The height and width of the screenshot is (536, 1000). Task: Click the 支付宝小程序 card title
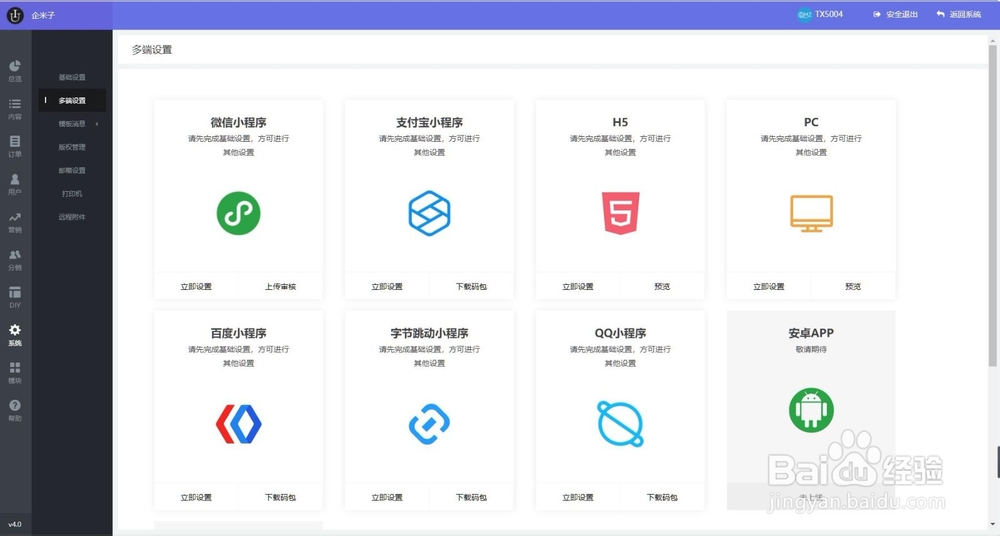(x=429, y=122)
